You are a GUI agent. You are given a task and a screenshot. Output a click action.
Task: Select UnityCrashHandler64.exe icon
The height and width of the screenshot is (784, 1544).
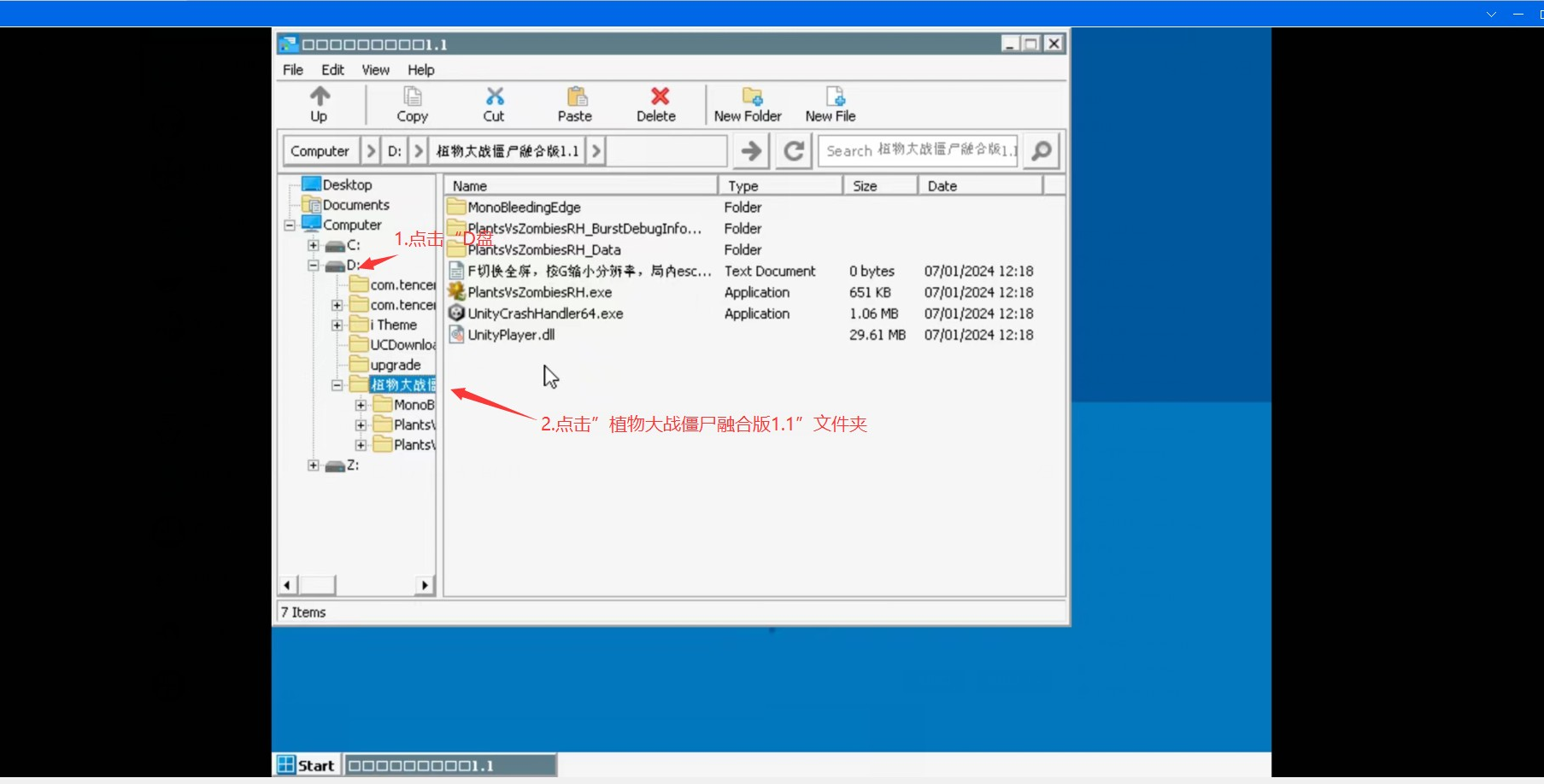457,313
